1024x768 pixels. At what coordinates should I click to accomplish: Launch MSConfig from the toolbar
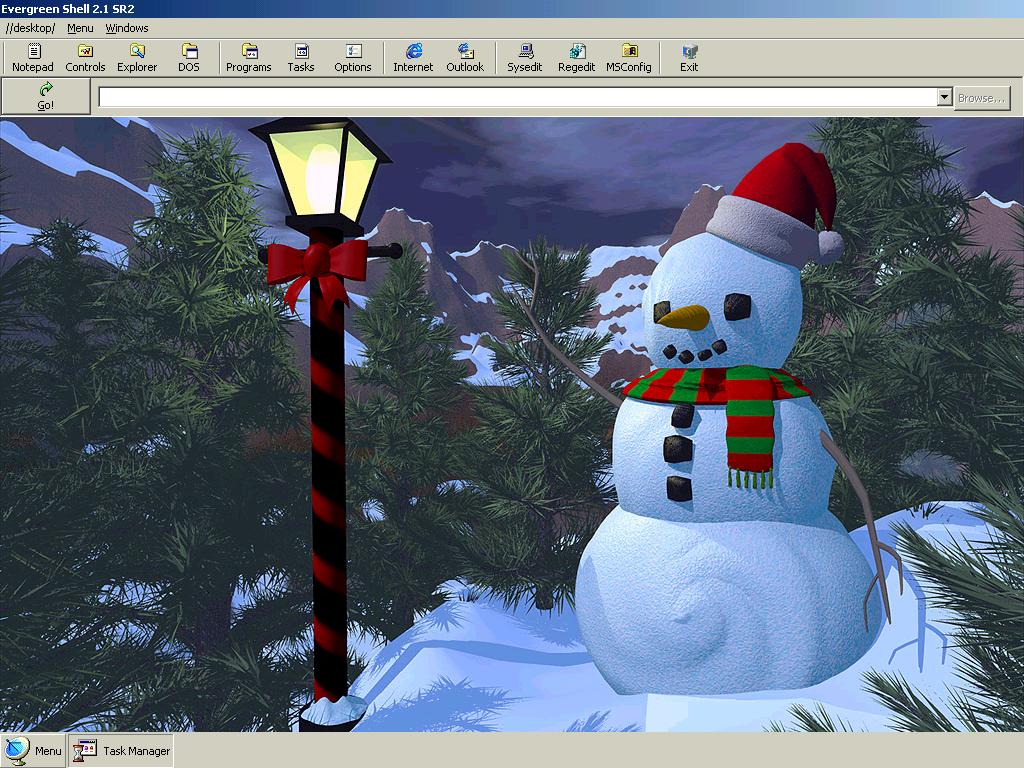[629, 58]
